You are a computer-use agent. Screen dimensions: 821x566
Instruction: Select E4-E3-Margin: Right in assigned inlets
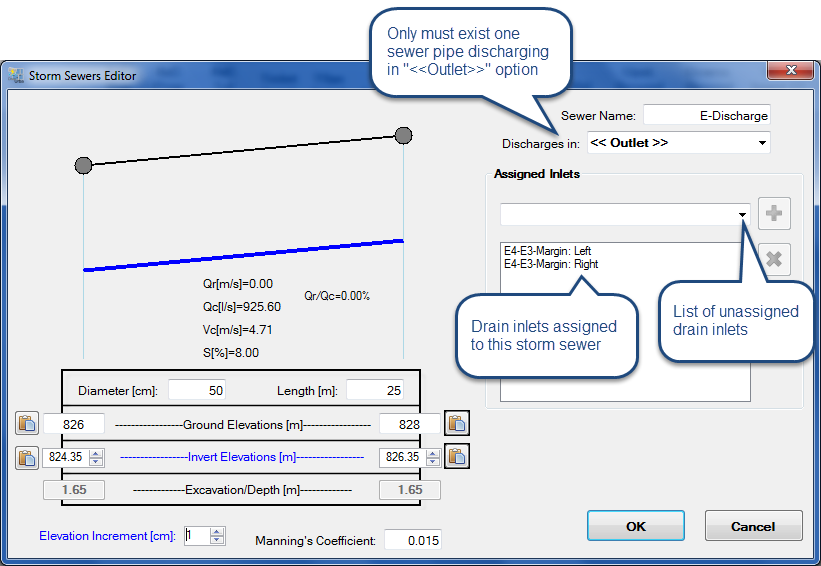coord(552,264)
